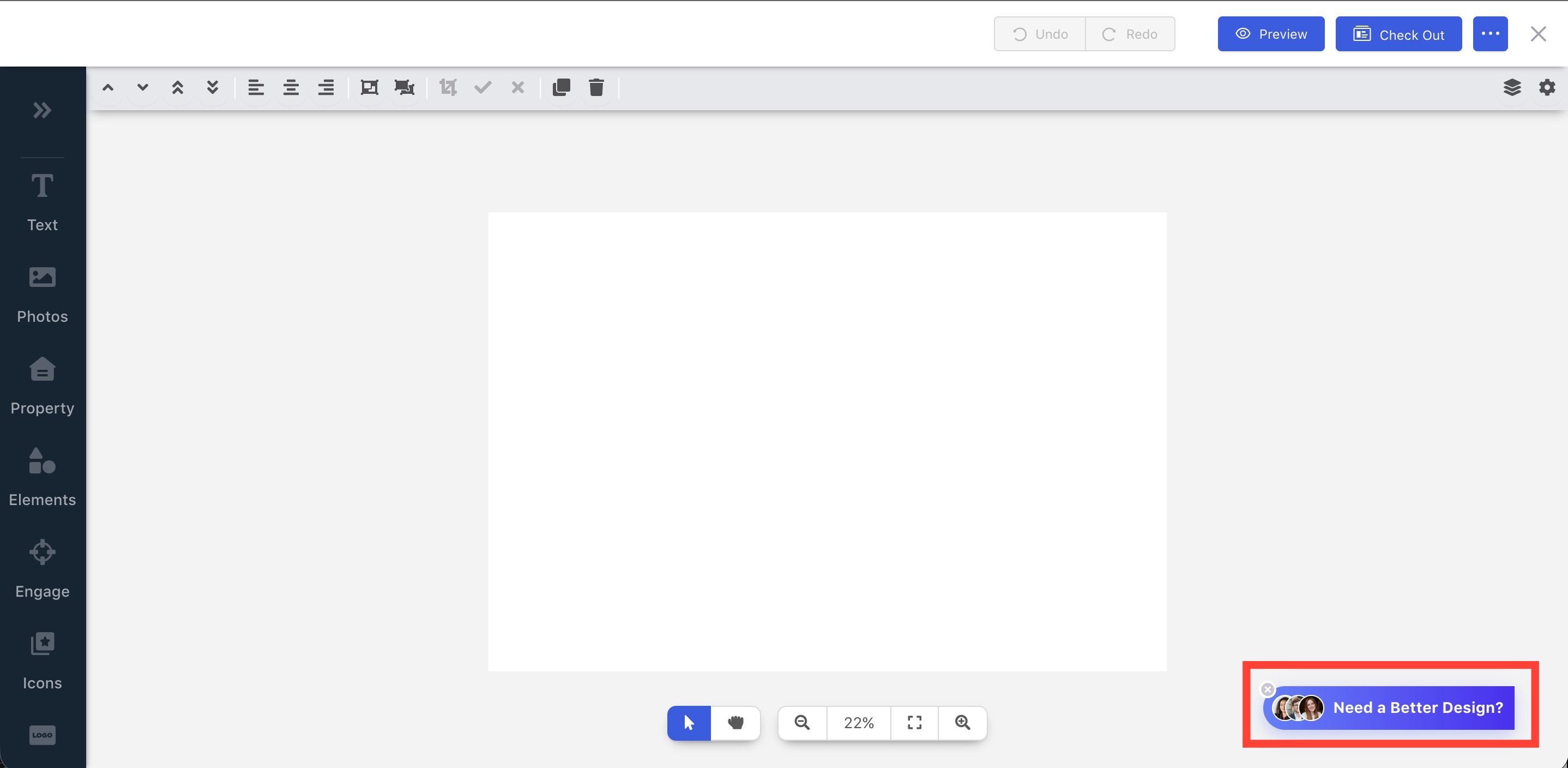Switch to the hand pan tool
Screen dimensions: 1568x768
(x=735, y=723)
